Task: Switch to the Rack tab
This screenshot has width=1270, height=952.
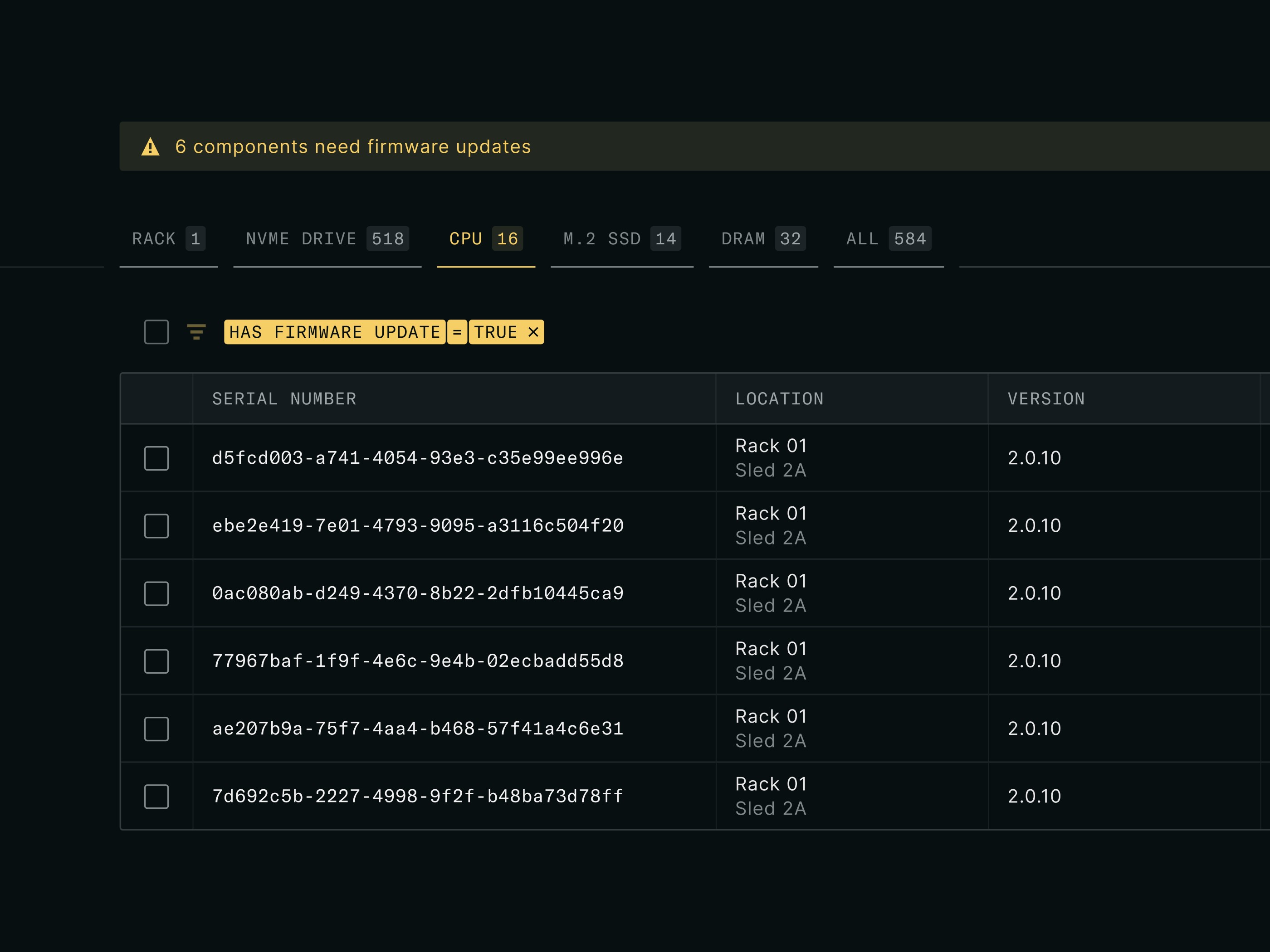Action: [169, 239]
